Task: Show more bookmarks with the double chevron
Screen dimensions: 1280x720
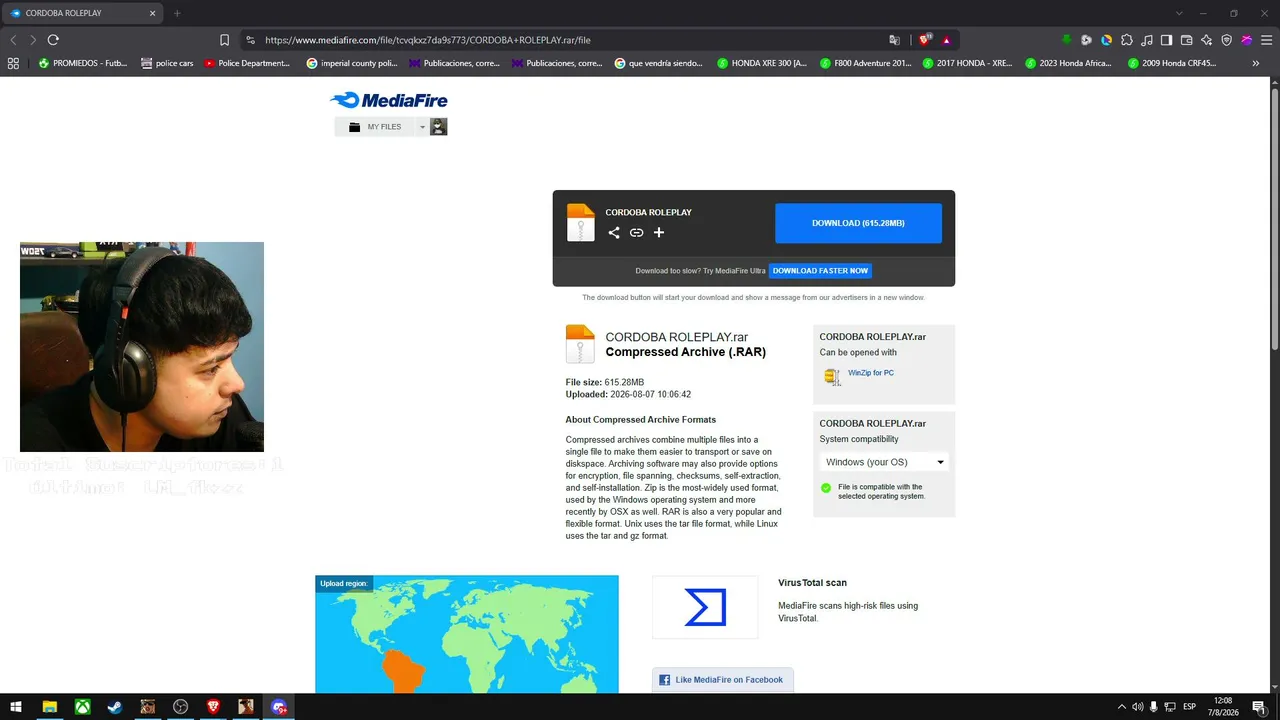Action: click(x=1256, y=63)
